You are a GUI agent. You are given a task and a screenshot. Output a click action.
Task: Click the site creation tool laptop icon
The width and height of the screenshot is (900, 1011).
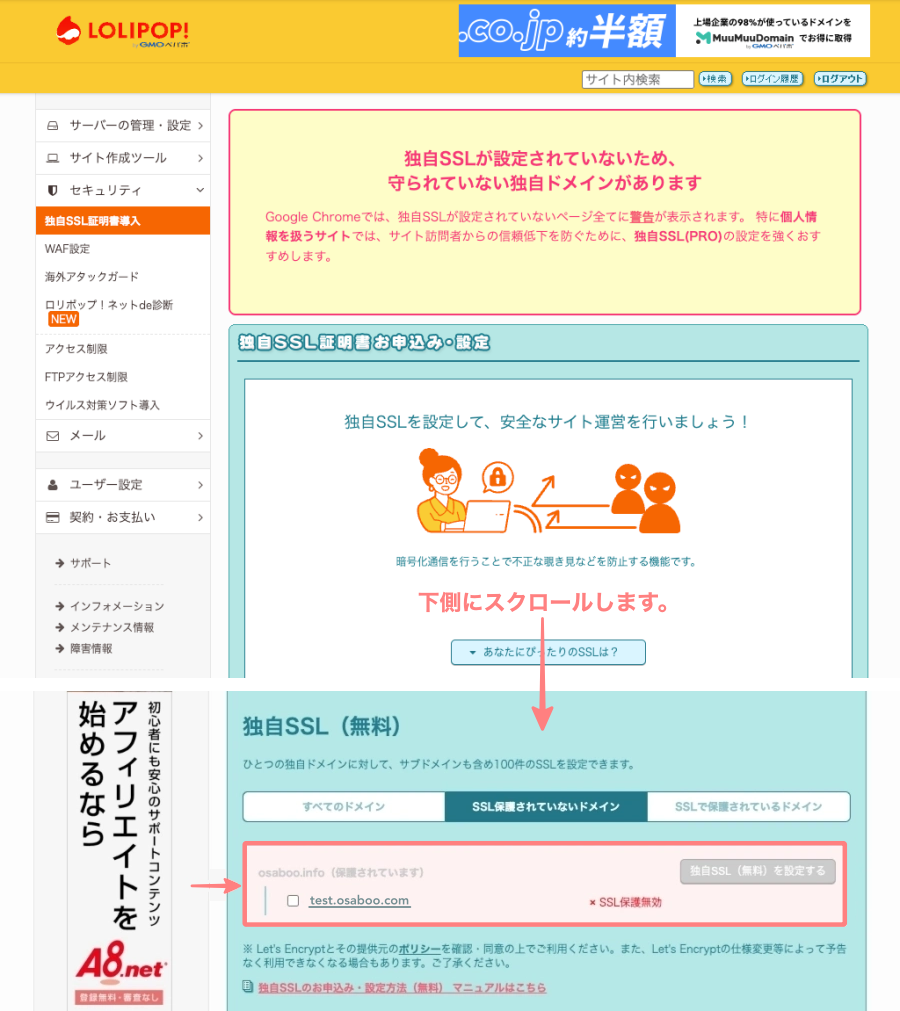tap(53, 158)
